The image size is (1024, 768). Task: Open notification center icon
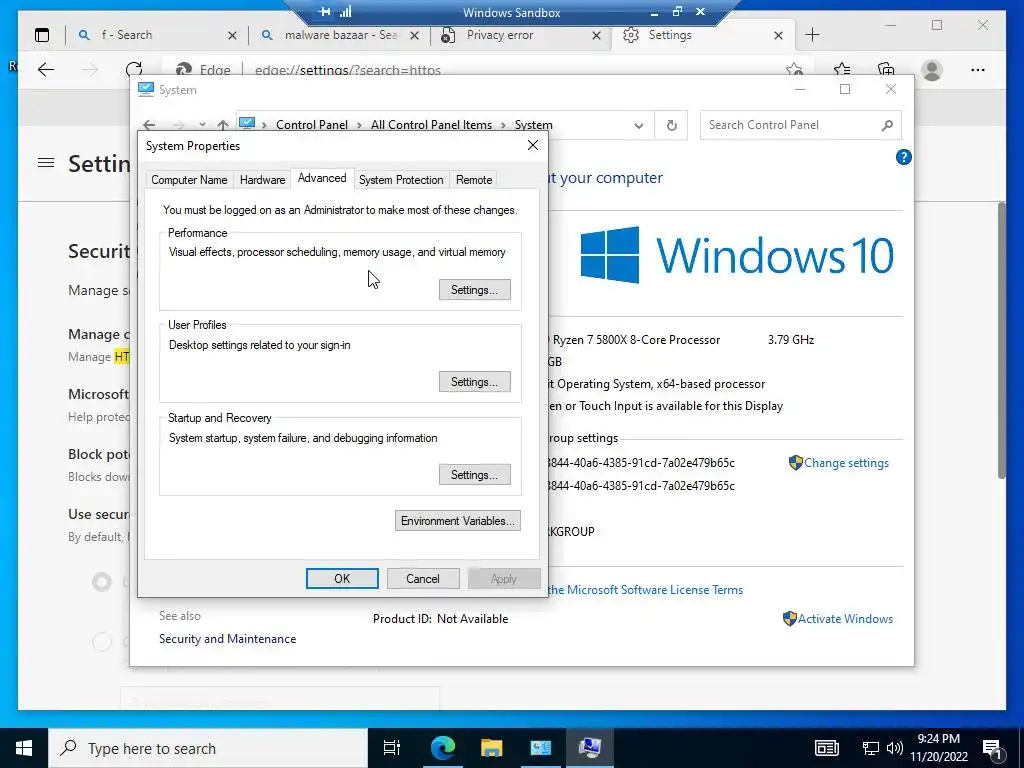pos(992,748)
